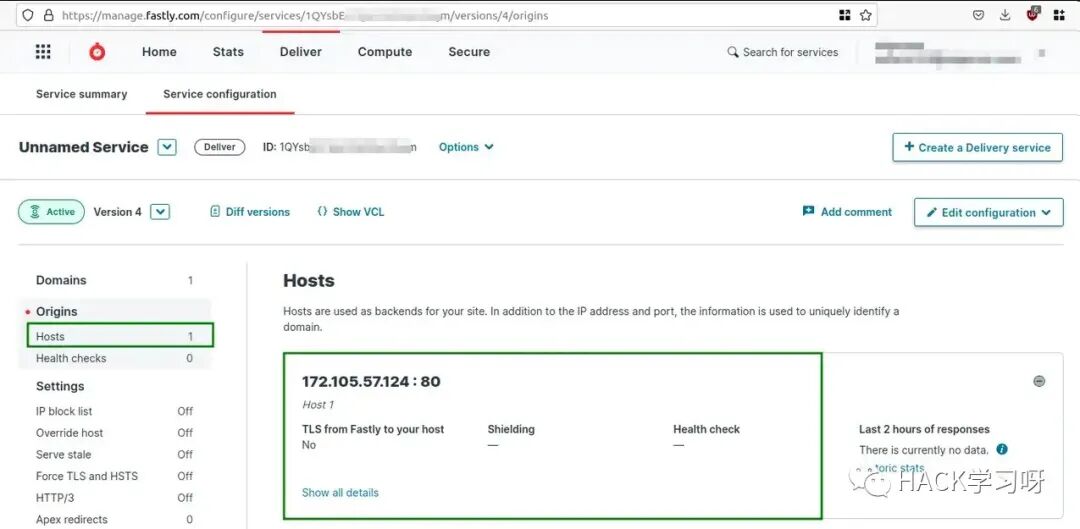The width and height of the screenshot is (1080, 529).
Task: Click the shield icon in the address bar
Action: tap(28, 15)
